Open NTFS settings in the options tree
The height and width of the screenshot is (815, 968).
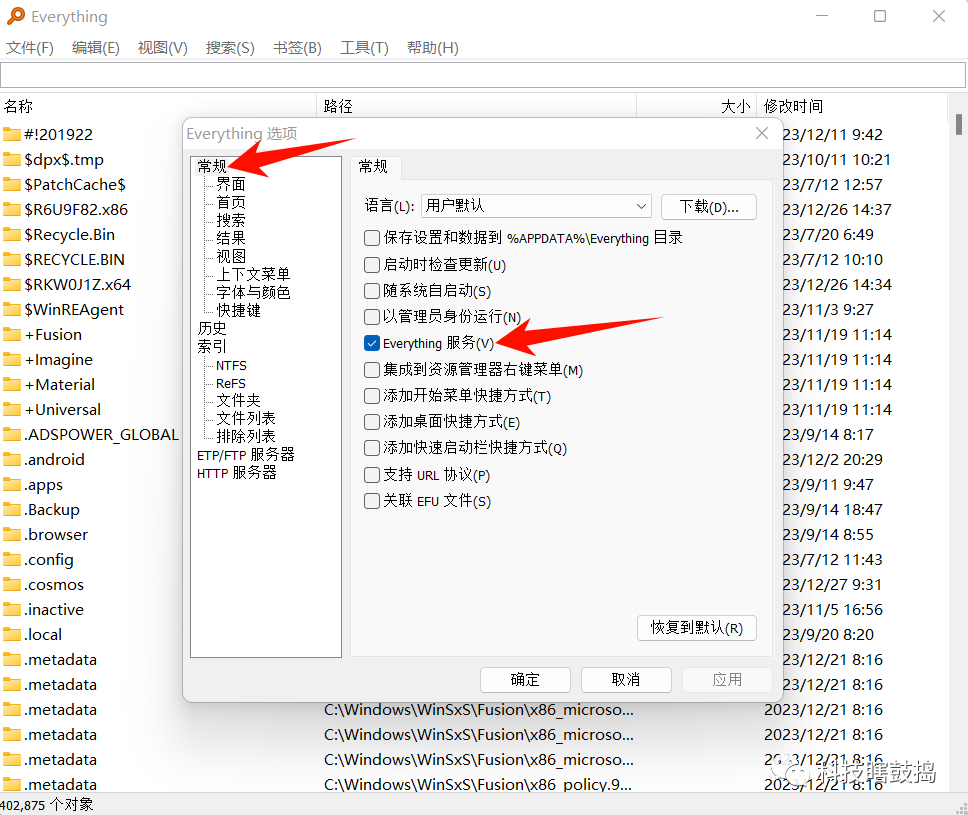coord(231,366)
